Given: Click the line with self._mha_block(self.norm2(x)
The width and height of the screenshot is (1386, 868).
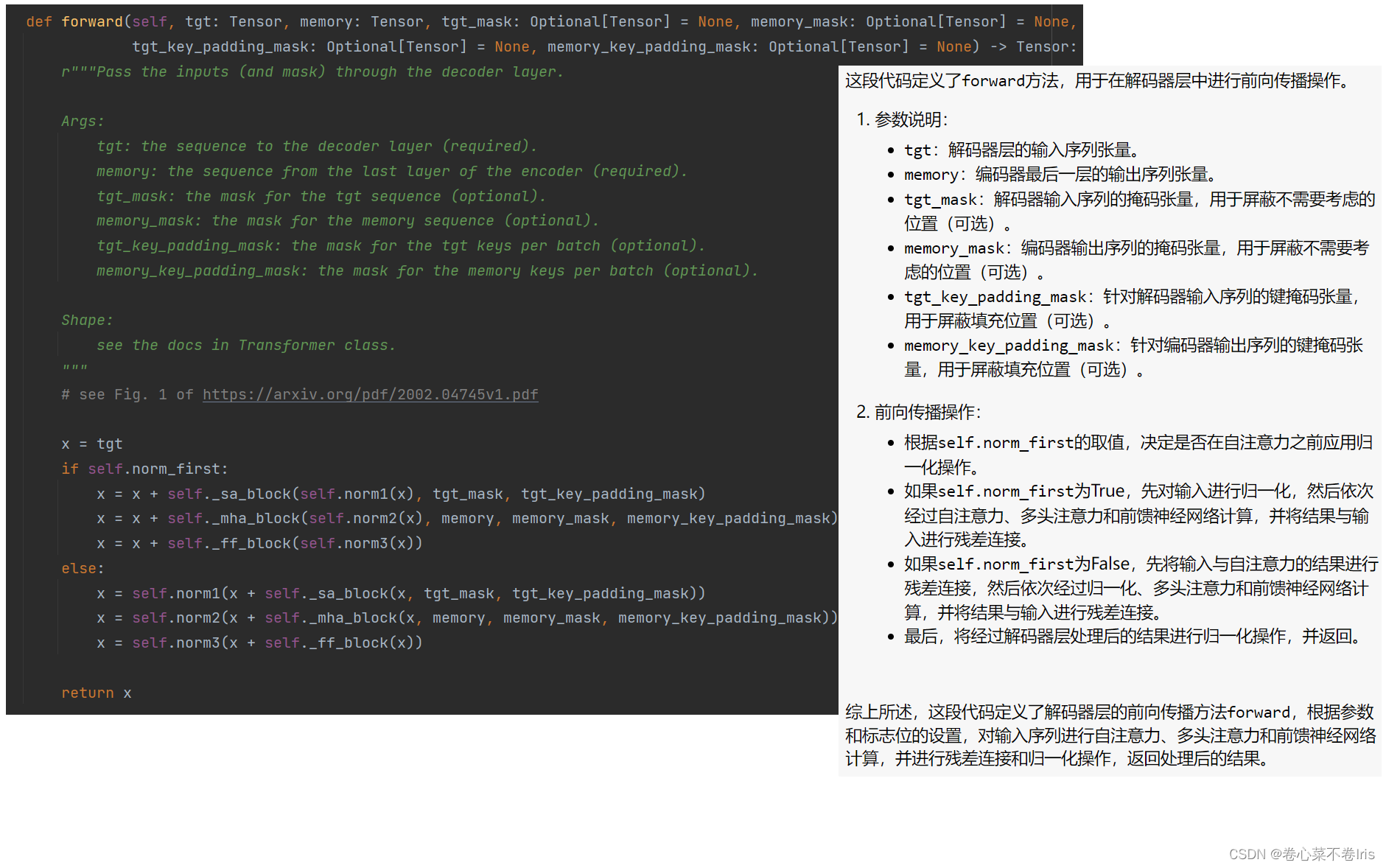Looking at the screenshot, I should pos(468,518).
